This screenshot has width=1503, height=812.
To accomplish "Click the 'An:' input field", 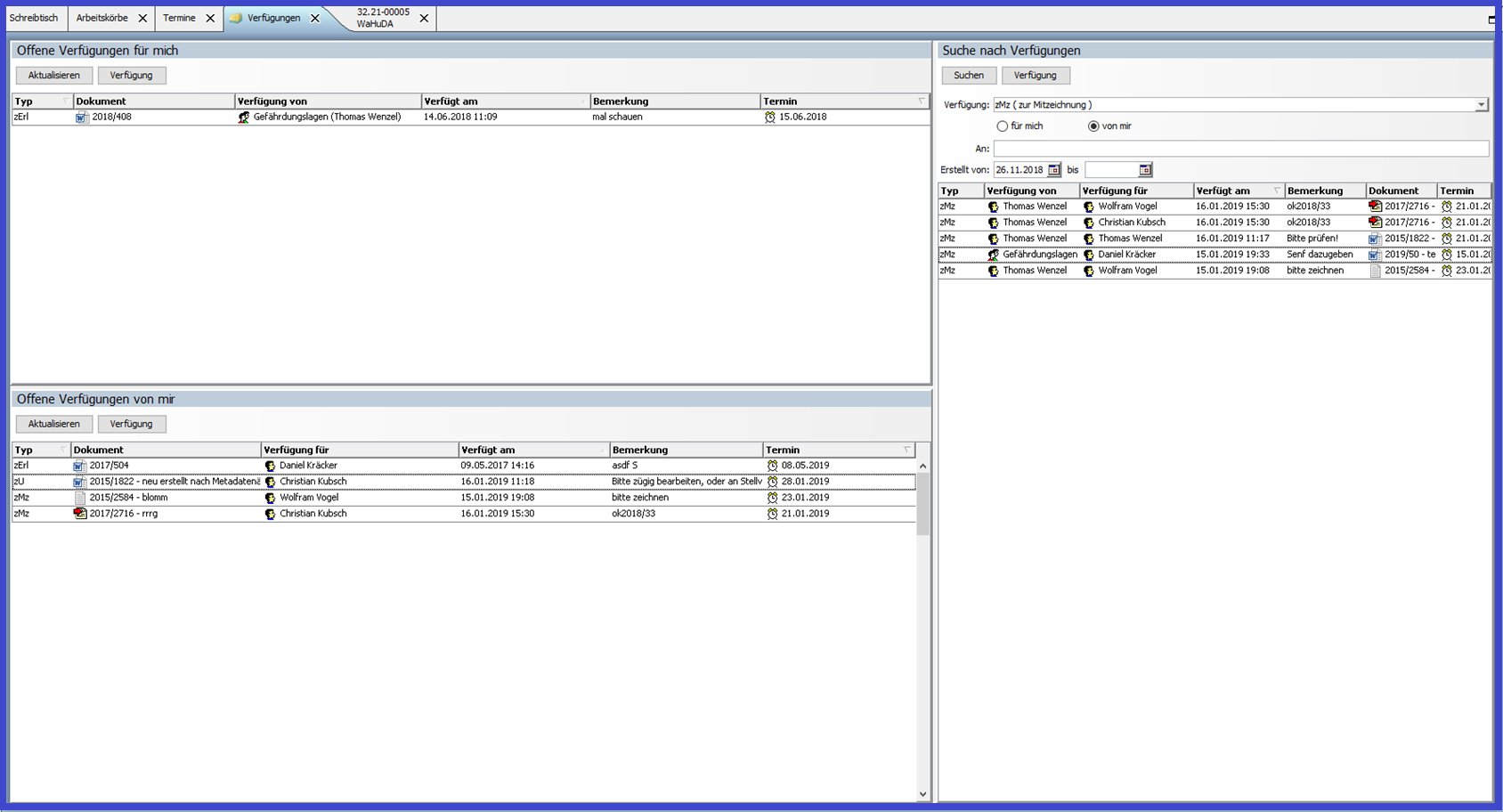I will [x=1240, y=149].
